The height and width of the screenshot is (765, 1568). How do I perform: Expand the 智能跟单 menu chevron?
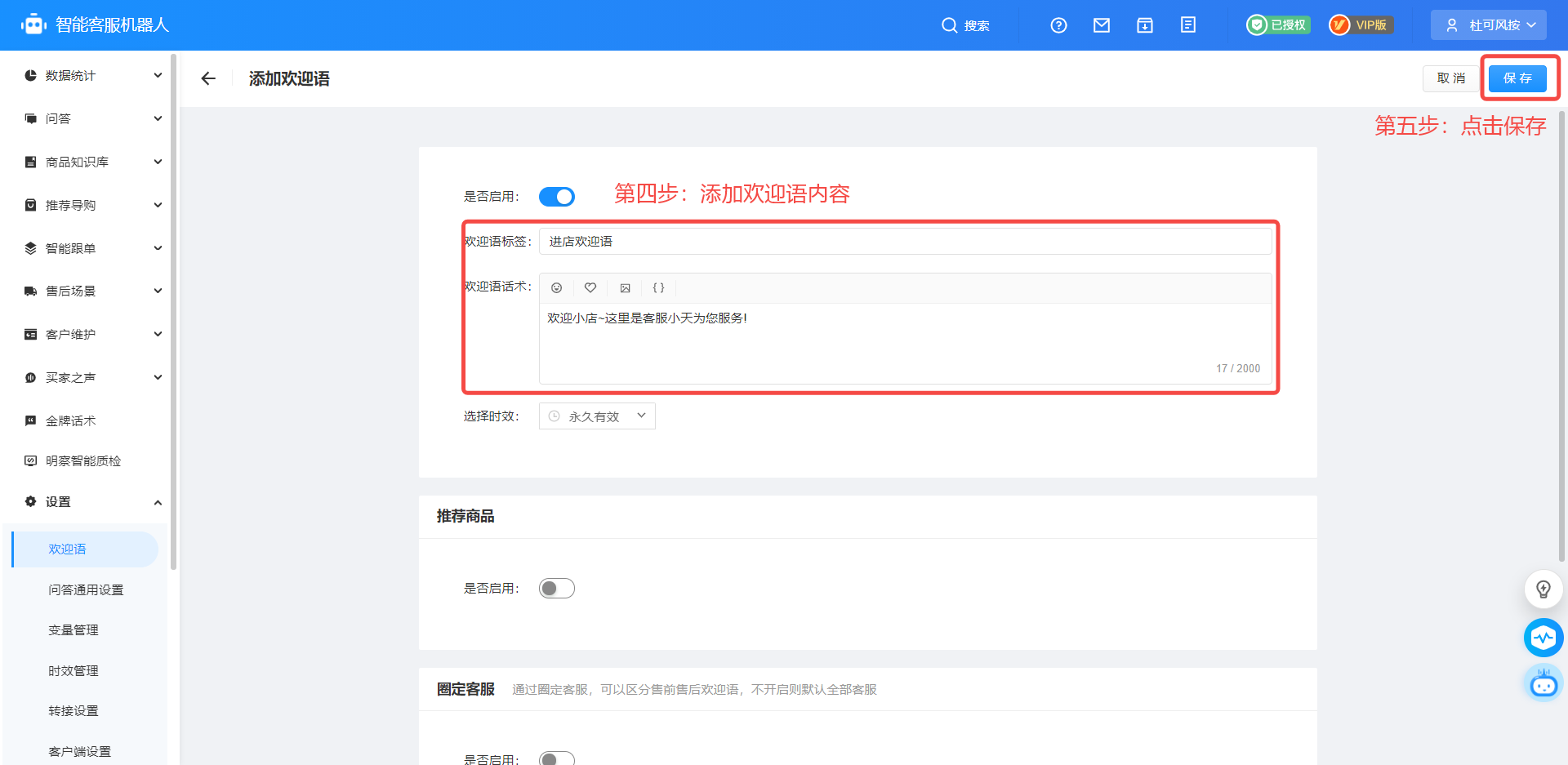coord(158,248)
